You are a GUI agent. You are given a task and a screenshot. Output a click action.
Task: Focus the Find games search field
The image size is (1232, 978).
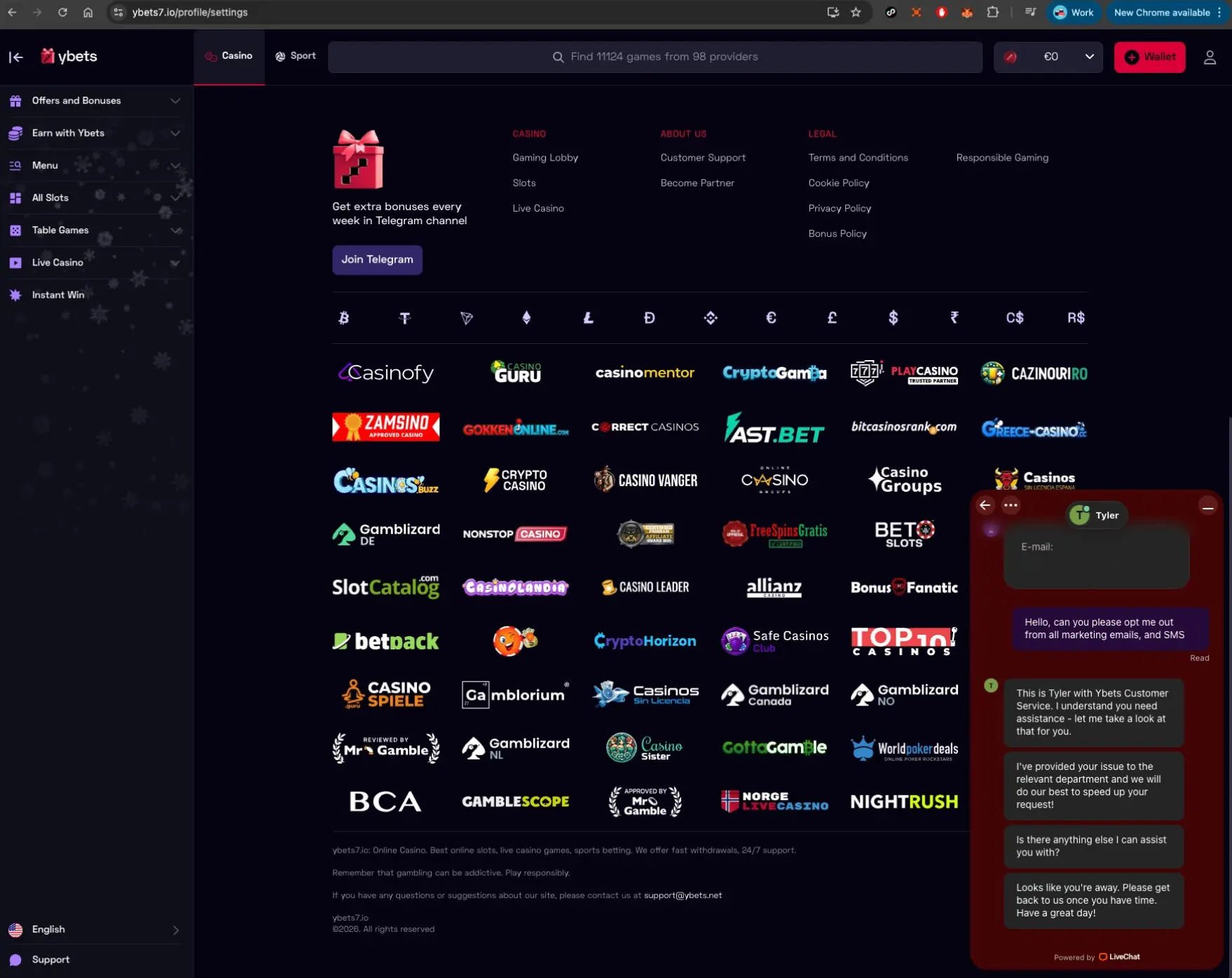click(x=655, y=57)
